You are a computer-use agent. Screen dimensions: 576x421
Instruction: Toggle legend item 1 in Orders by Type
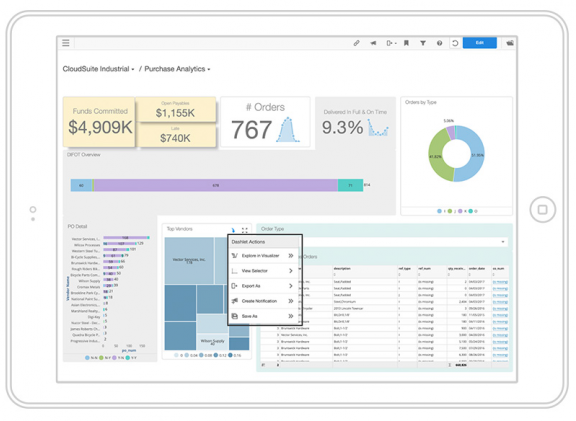pyautogui.click(x=441, y=211)
